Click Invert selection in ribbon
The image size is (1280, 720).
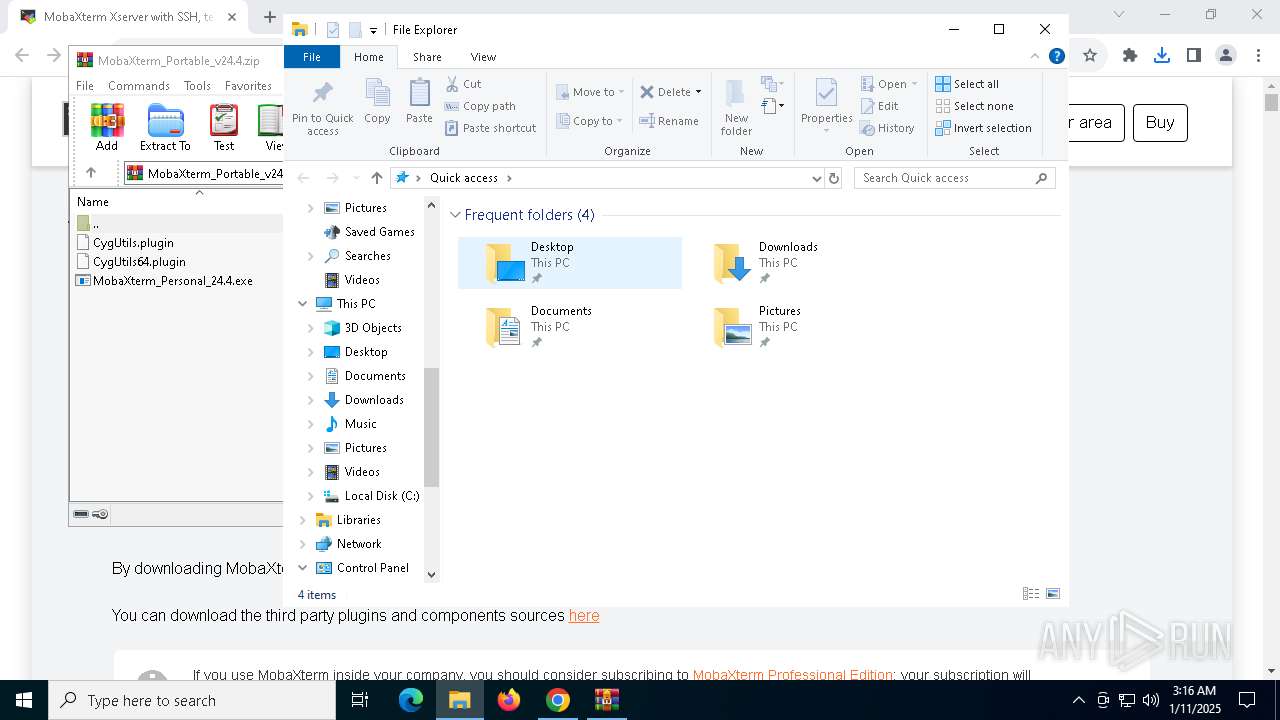point(983,128)
